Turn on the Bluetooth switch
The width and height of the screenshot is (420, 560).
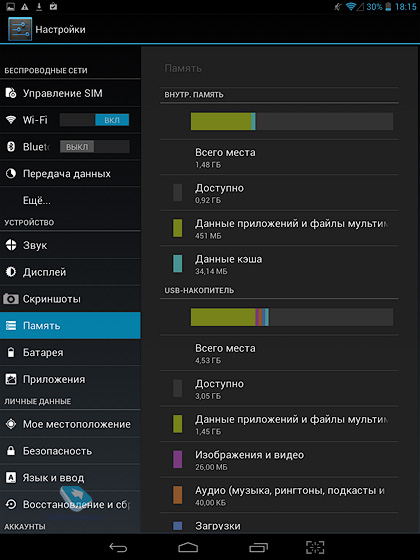pyautogui.click(x=94, y=146)
